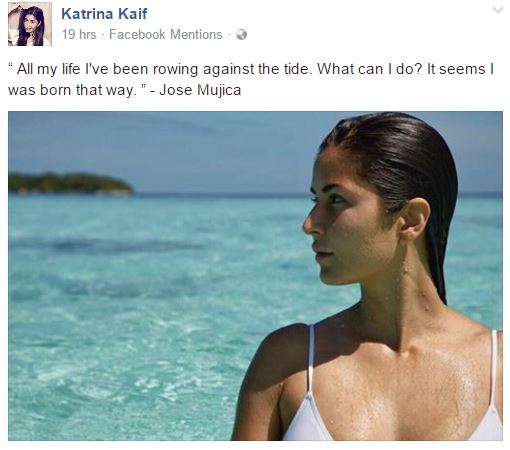Click the word 'Mentions' in post metadata

coord(196,34)
